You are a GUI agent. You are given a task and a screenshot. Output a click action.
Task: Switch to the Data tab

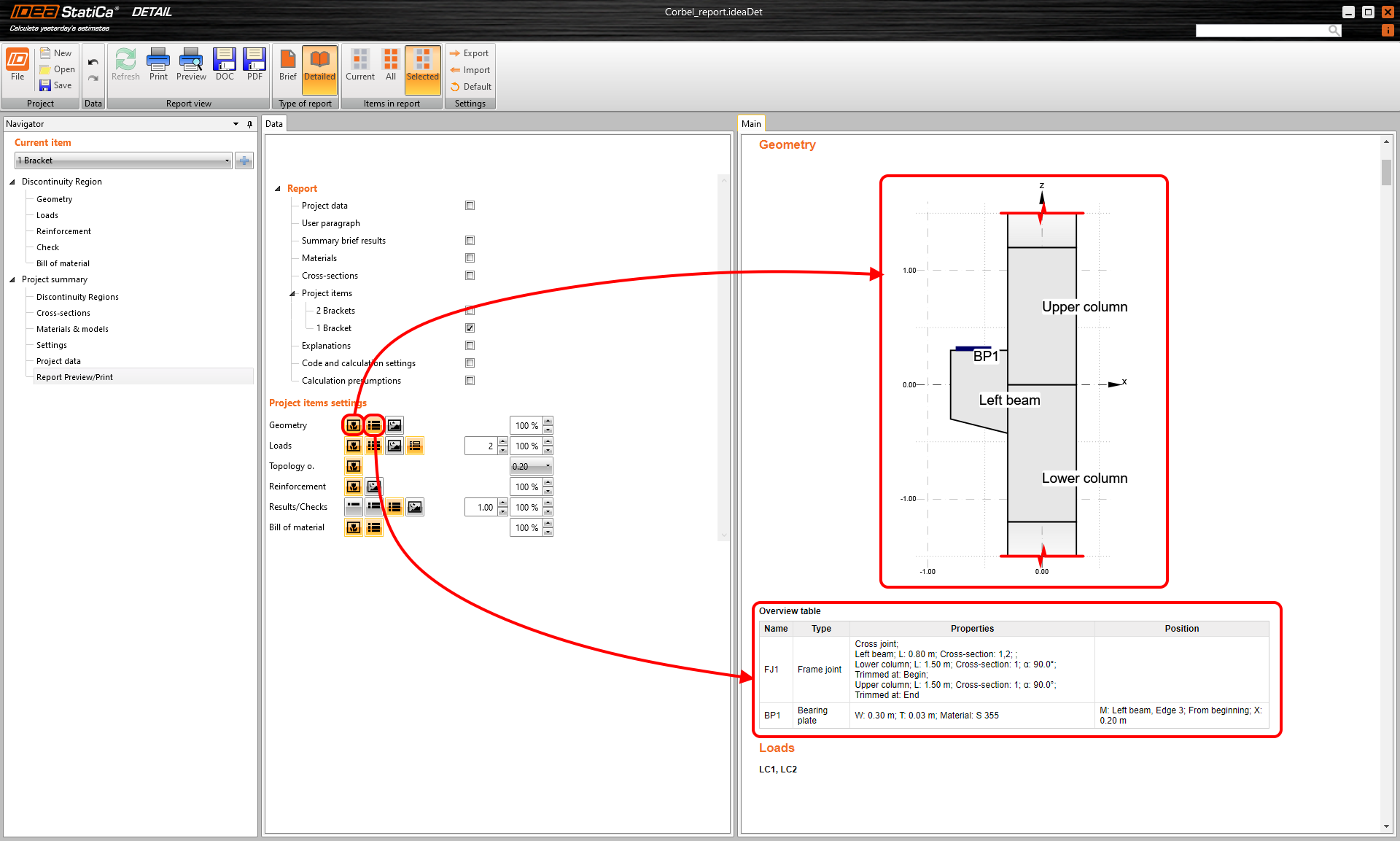coord(274,124)
